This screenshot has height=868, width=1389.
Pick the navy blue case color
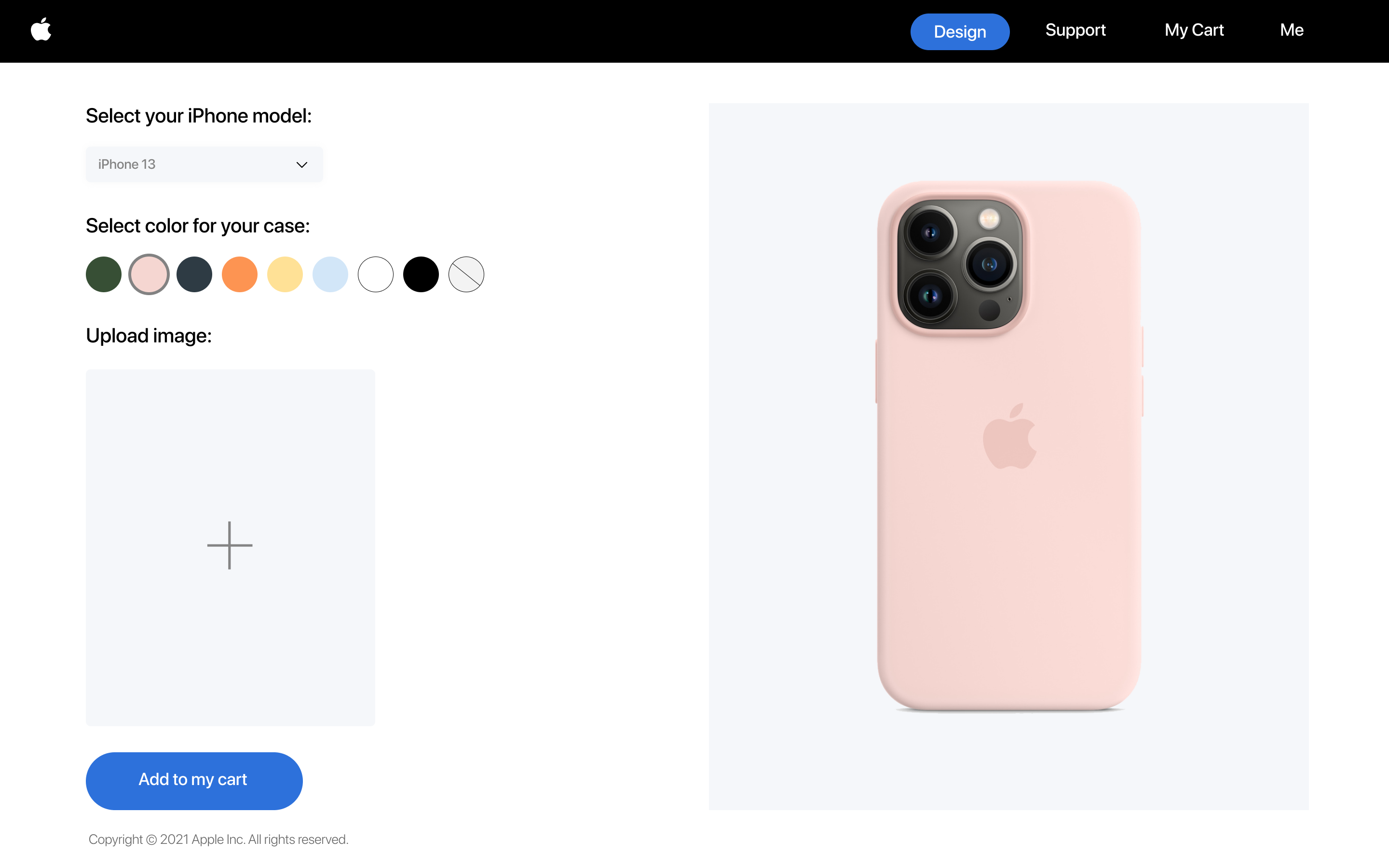tap(194, 274)
